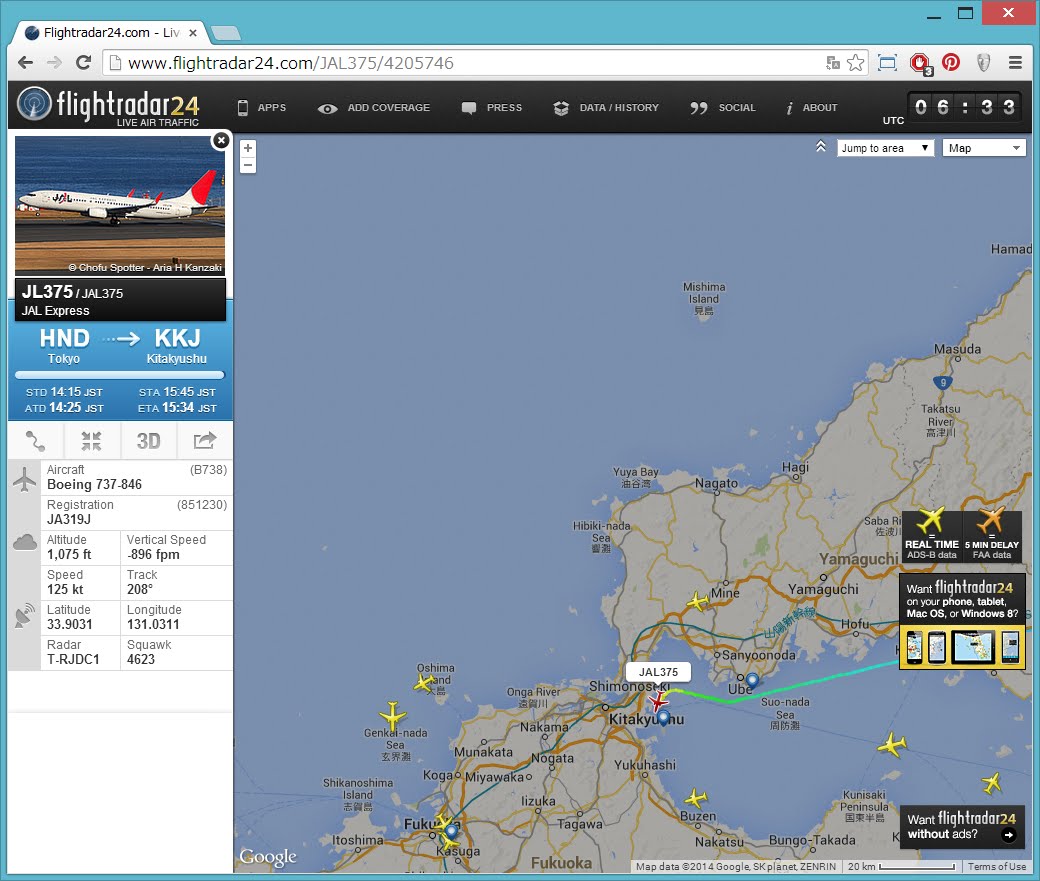Click the screen capture extension icon
The height and width of the screenshot is (881, 1040).
tap(887, 63)
